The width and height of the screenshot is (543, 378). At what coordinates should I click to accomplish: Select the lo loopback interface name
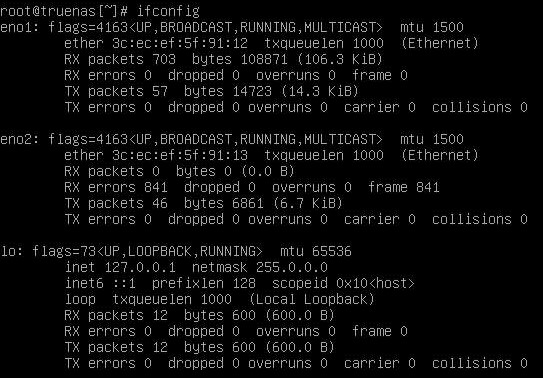click(x=9, y=251)
